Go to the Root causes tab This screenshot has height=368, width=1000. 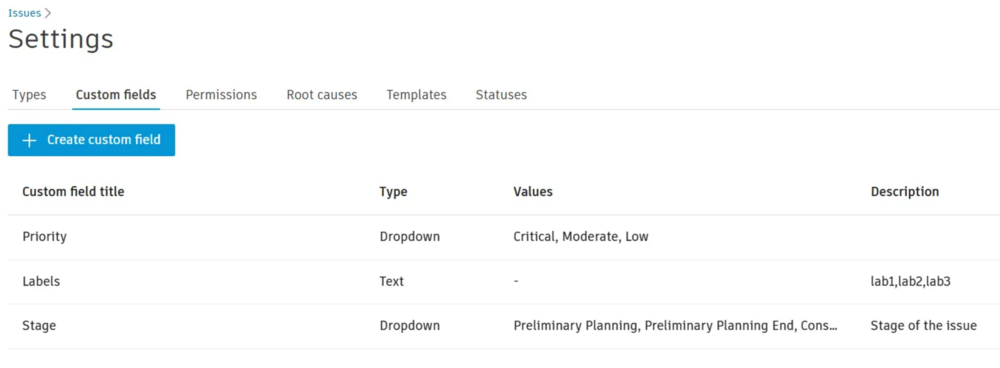pyautogui.click(x=322, y=95)
